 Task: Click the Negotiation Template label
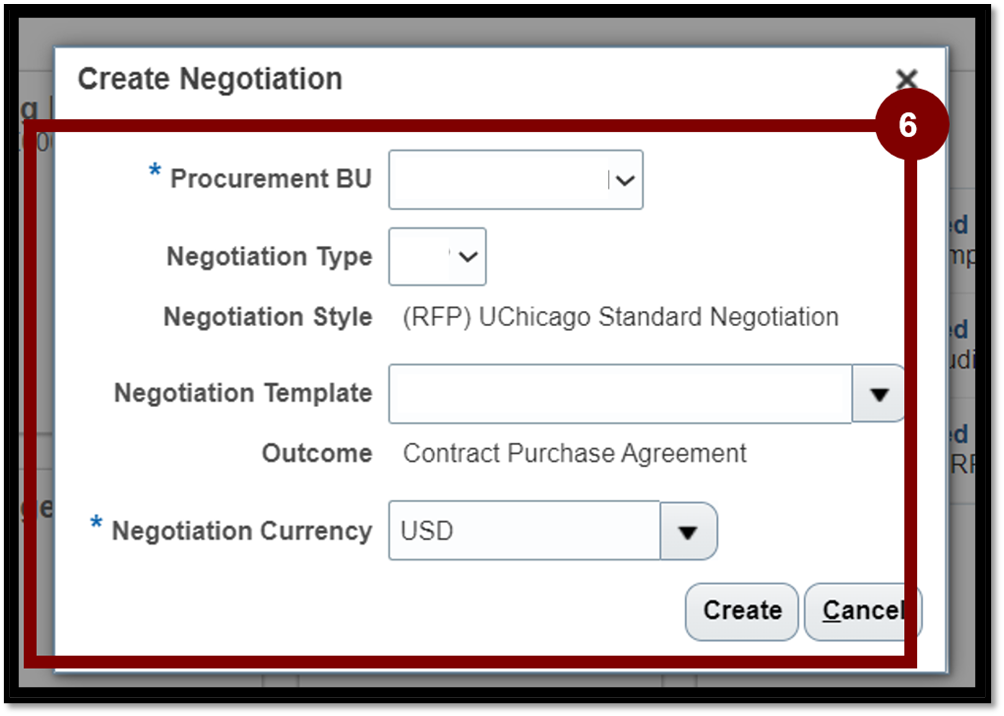pos(243,393)
